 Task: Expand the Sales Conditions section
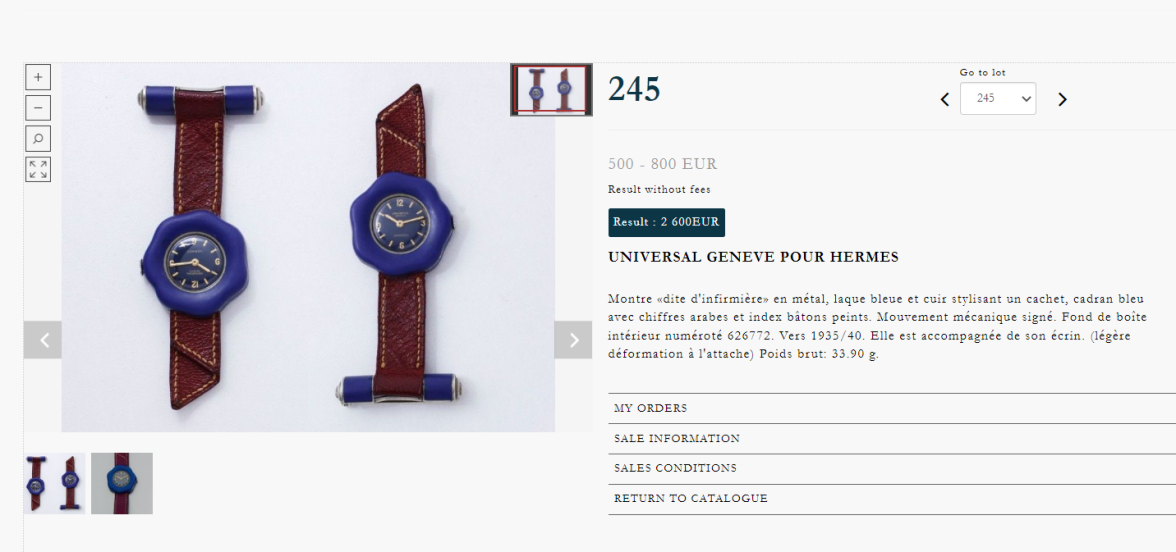[x=892, y=469]
